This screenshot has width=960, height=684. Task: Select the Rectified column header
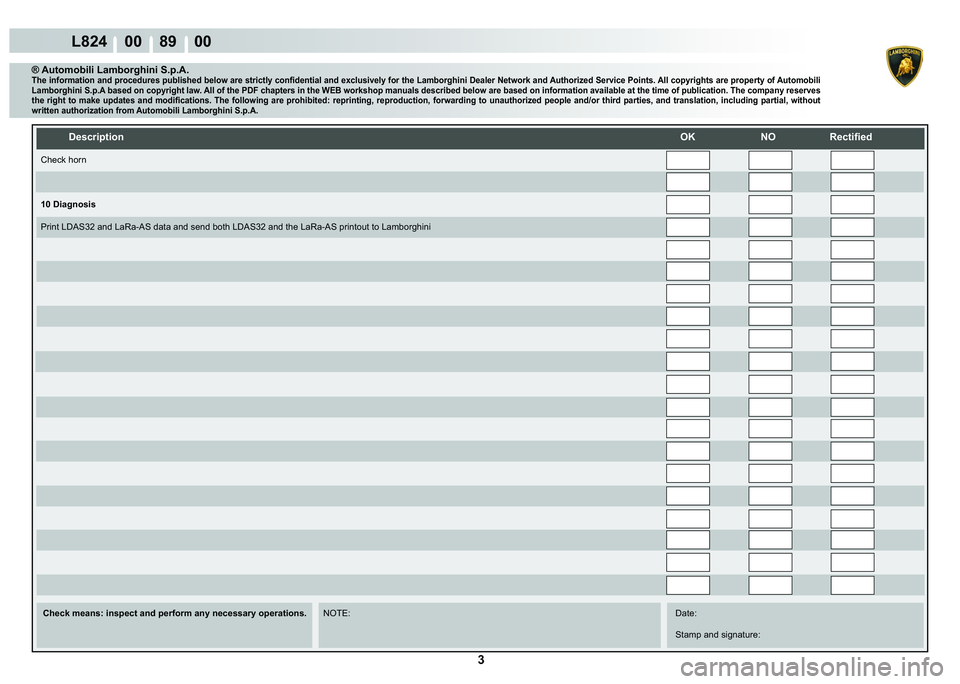coord(850,137)
